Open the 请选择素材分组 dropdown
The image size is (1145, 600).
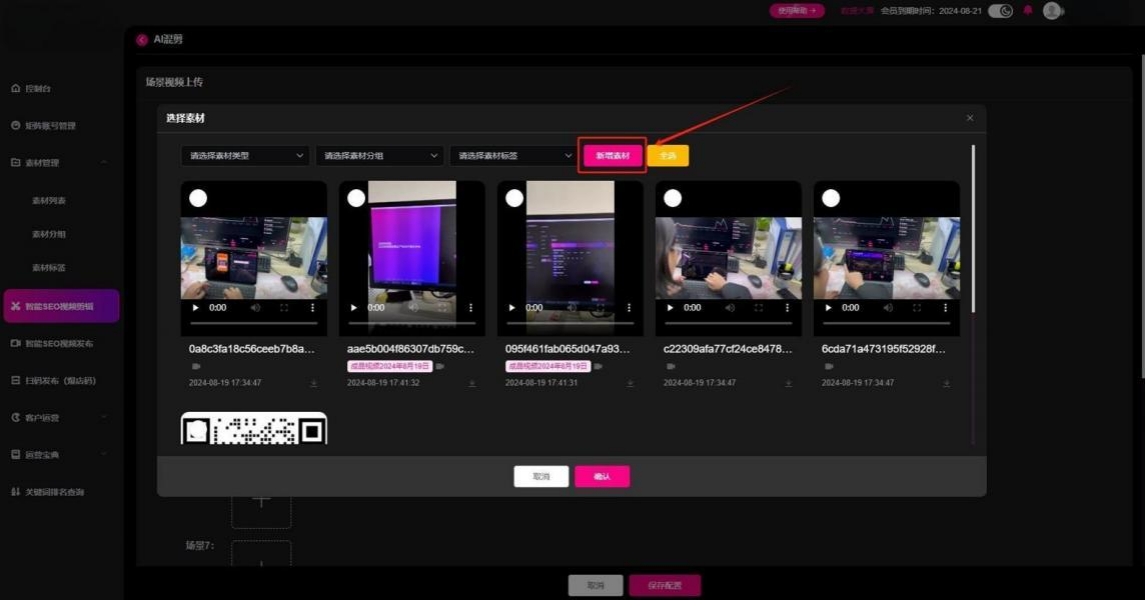[x=379, y=156]
